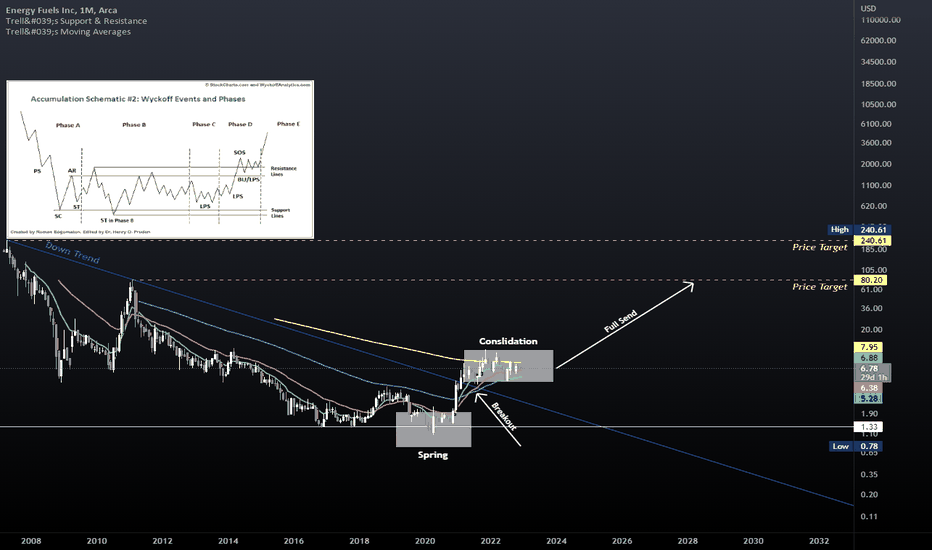
Task: Select Trell's Support & Resistance indicator label
Action: (77, 21)
